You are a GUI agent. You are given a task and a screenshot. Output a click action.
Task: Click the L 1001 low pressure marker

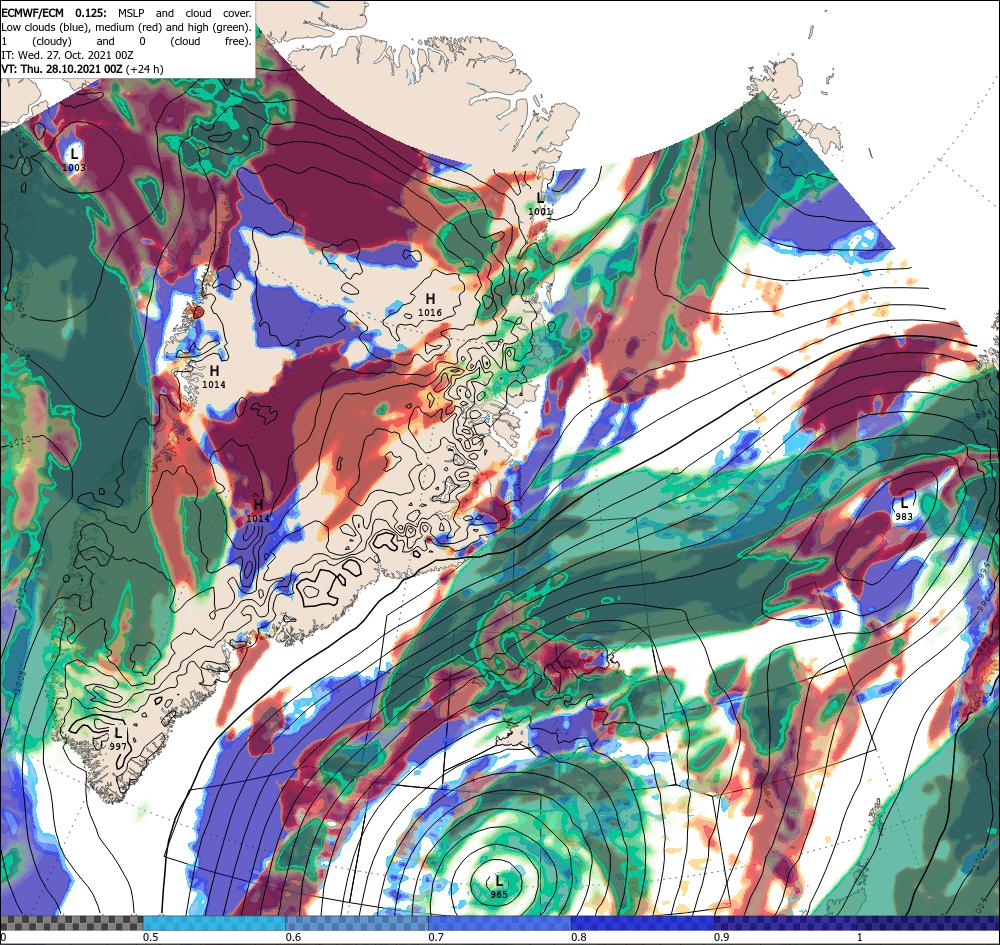coord(540,203)
